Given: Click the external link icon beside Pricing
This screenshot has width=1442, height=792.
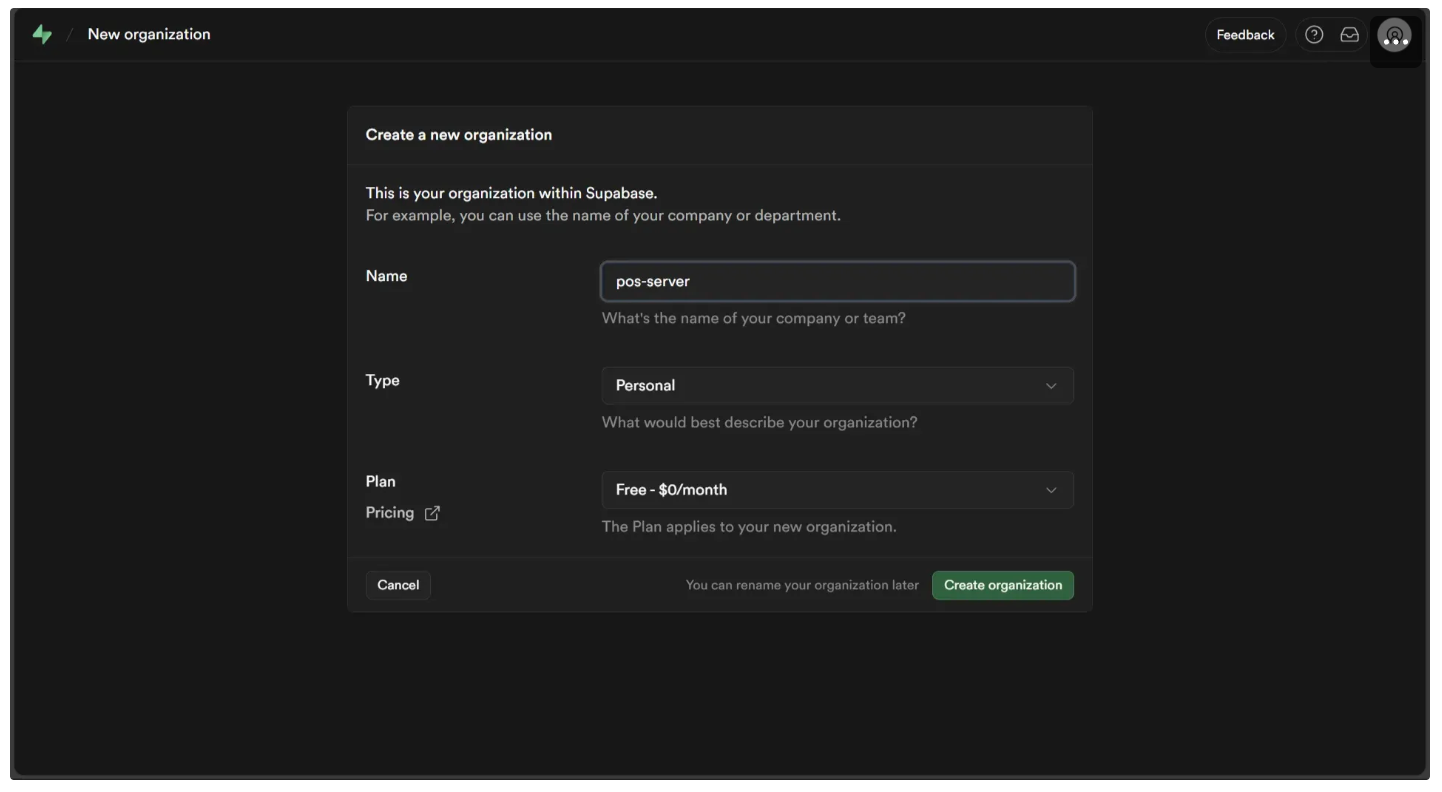Looking at the screenshot, I should point(432,513).
